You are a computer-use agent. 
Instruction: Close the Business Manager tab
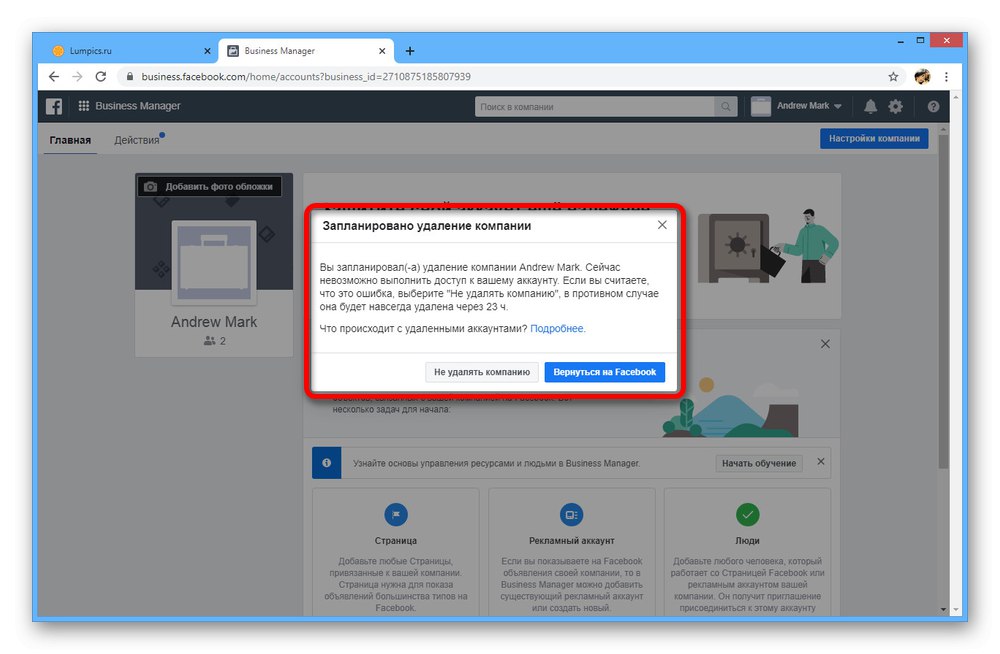point(382,51)
